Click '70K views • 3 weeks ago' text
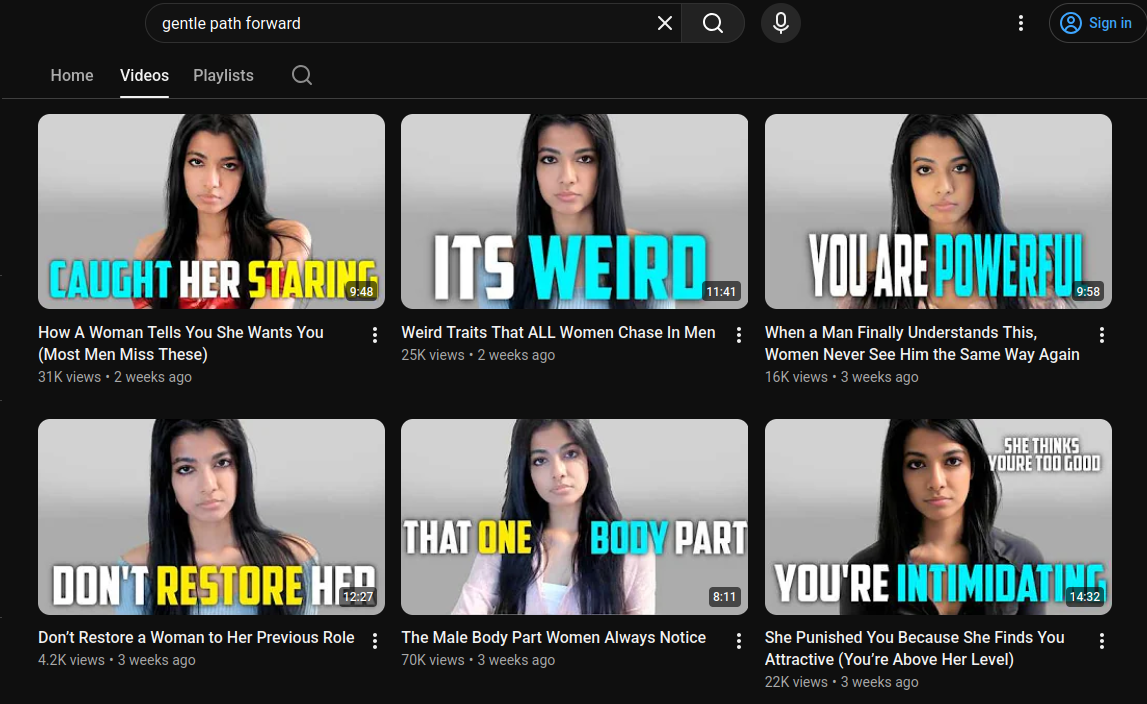The image size is (1147, 704). pyautogui.click(x=478, y=660)
